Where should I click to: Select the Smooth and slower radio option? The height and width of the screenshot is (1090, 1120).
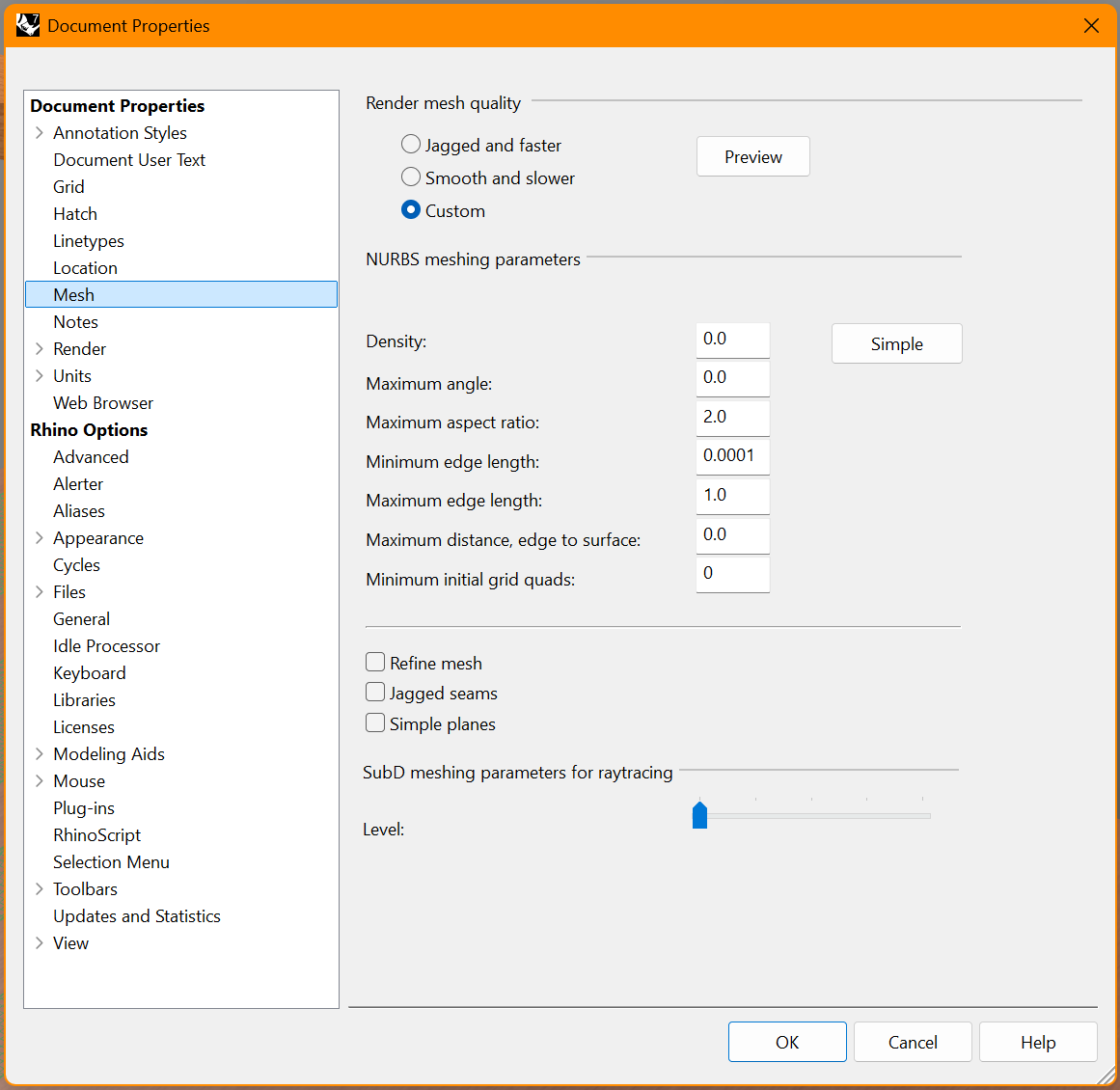pyautogui.click(x=411, y=177)
